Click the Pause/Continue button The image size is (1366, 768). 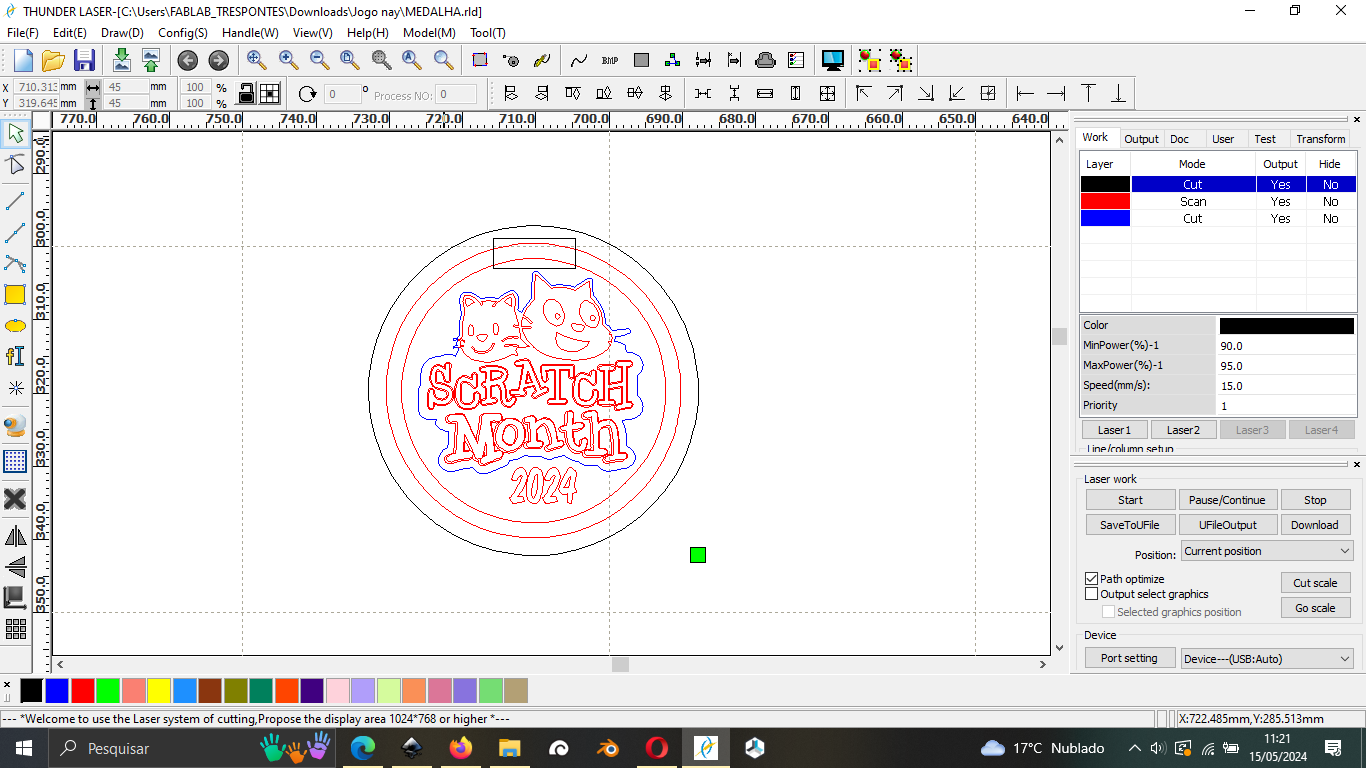(x=1227, y=500)
